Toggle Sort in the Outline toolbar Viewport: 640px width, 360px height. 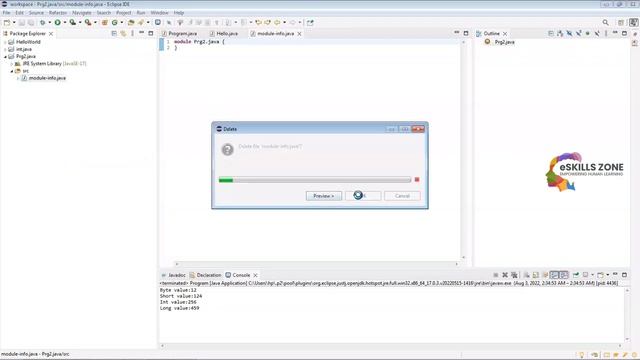560,33
